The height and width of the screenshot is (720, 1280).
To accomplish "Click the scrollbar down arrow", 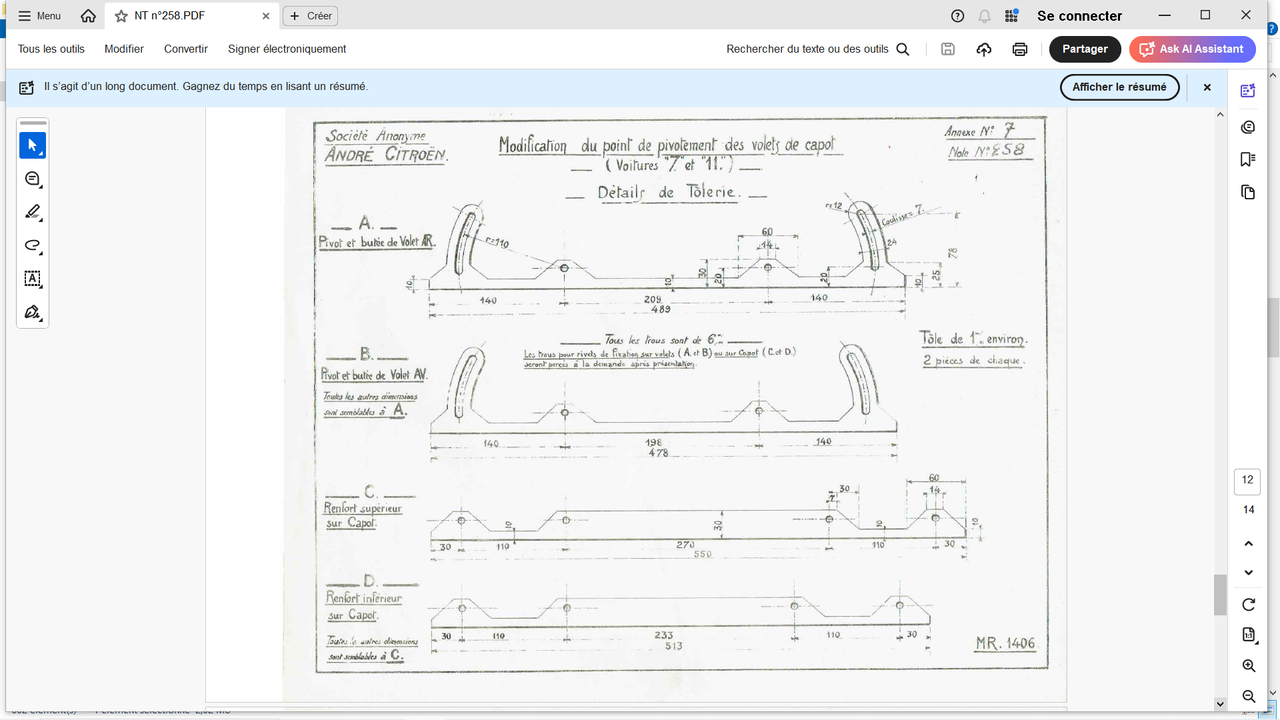I will (x=1220, y=704).
